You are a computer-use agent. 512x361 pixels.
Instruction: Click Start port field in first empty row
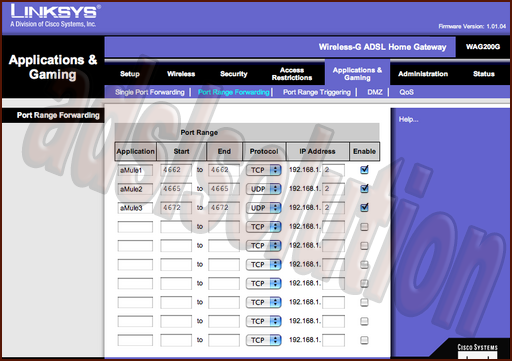click(x=176, y=227)
